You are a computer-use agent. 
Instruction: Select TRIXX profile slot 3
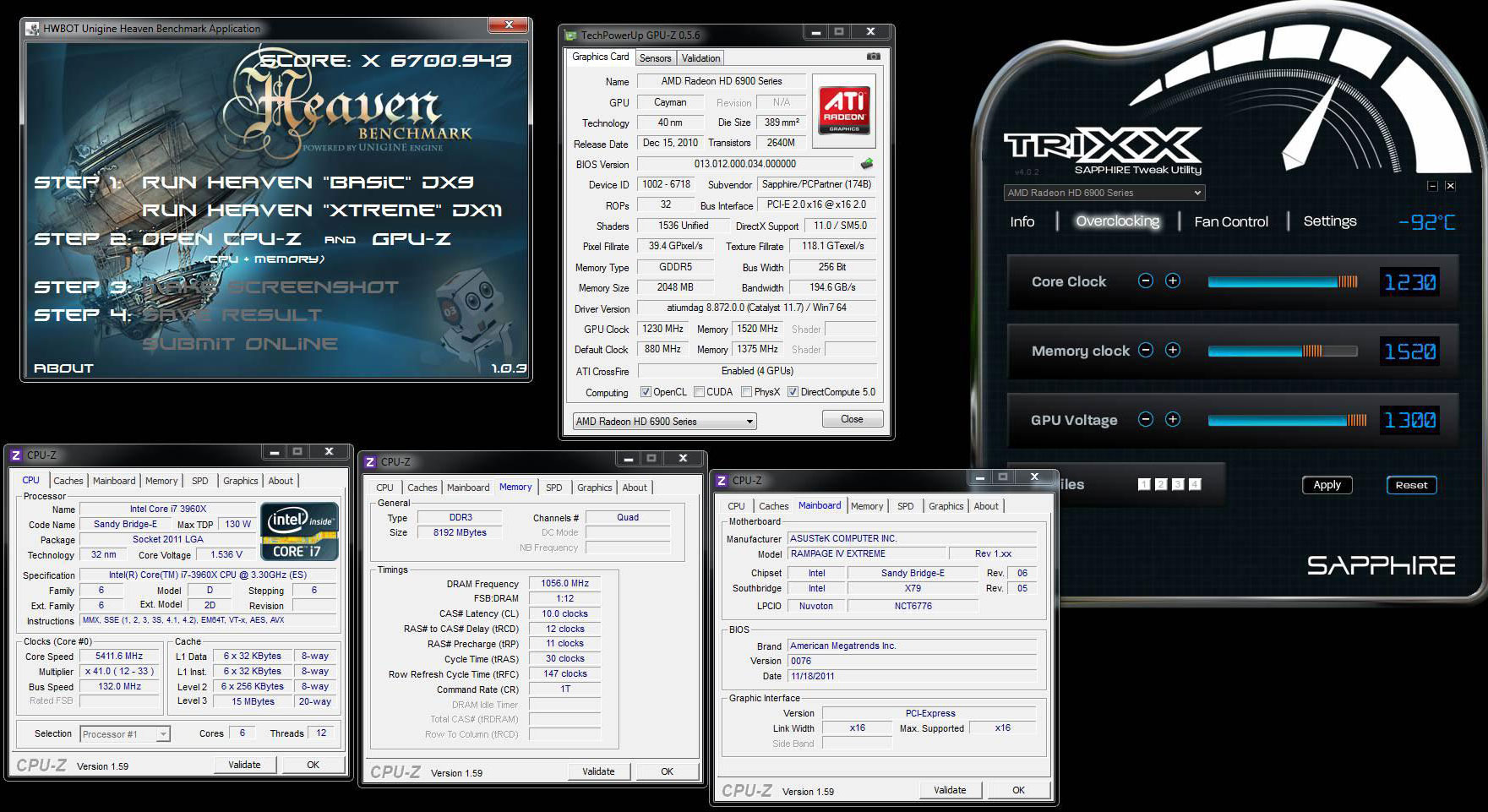point(1178,484)
